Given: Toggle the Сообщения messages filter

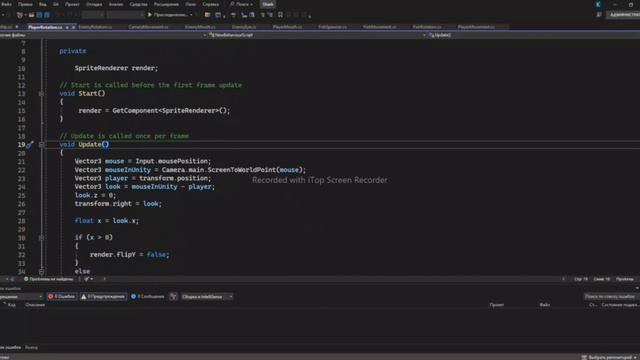Looking at the screenshot, I should tap(148, 296).
